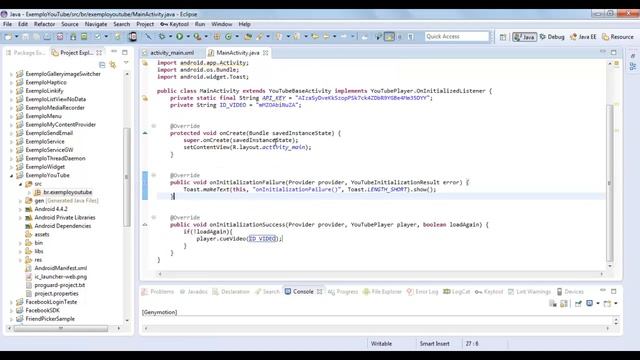Viewport: 640px width, 360px height.
Task: Click the Genymotion red device icon
Action: tap(133, 37)
